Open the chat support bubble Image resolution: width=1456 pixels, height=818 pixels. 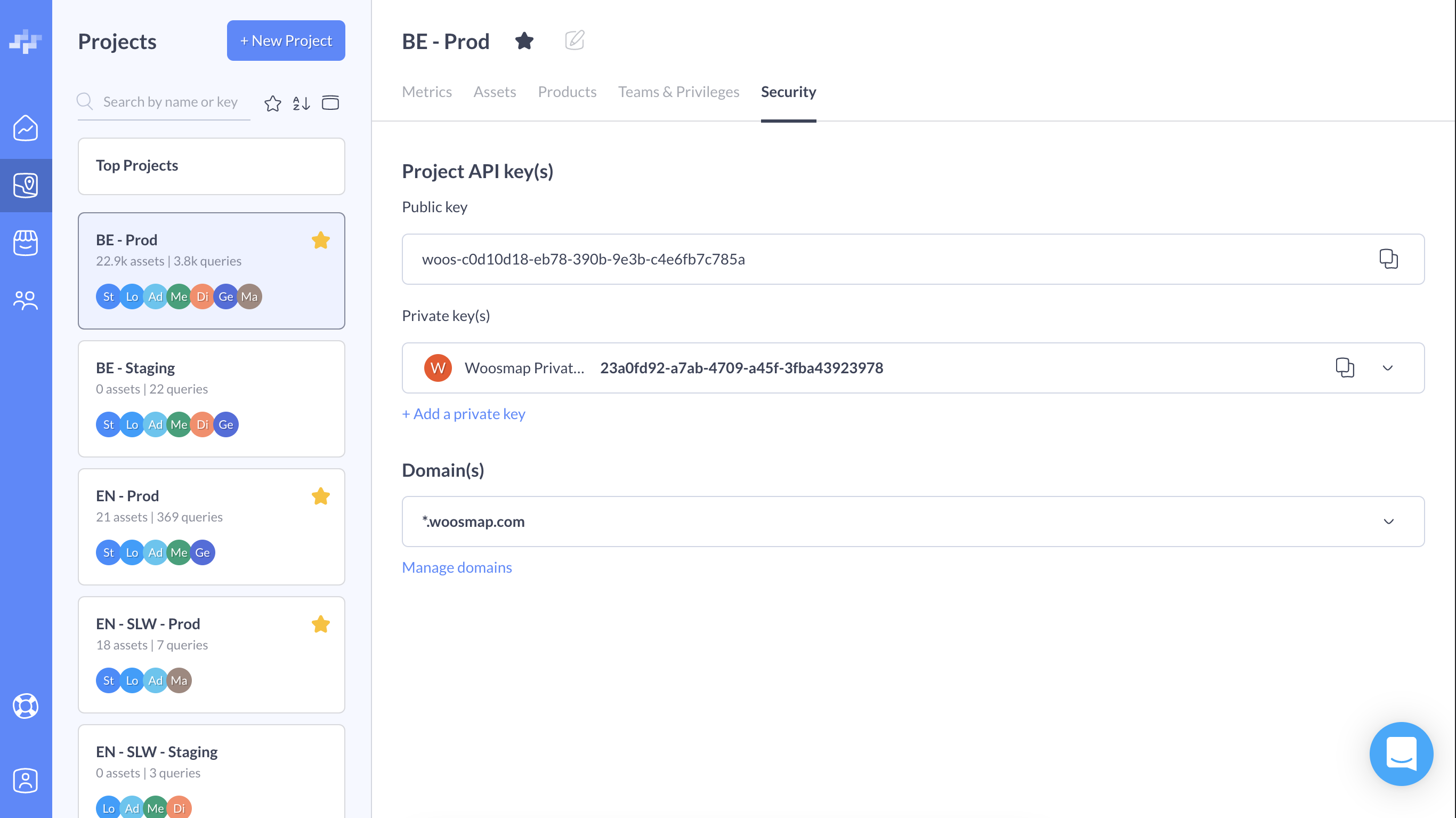click(x=1401, y=753)
